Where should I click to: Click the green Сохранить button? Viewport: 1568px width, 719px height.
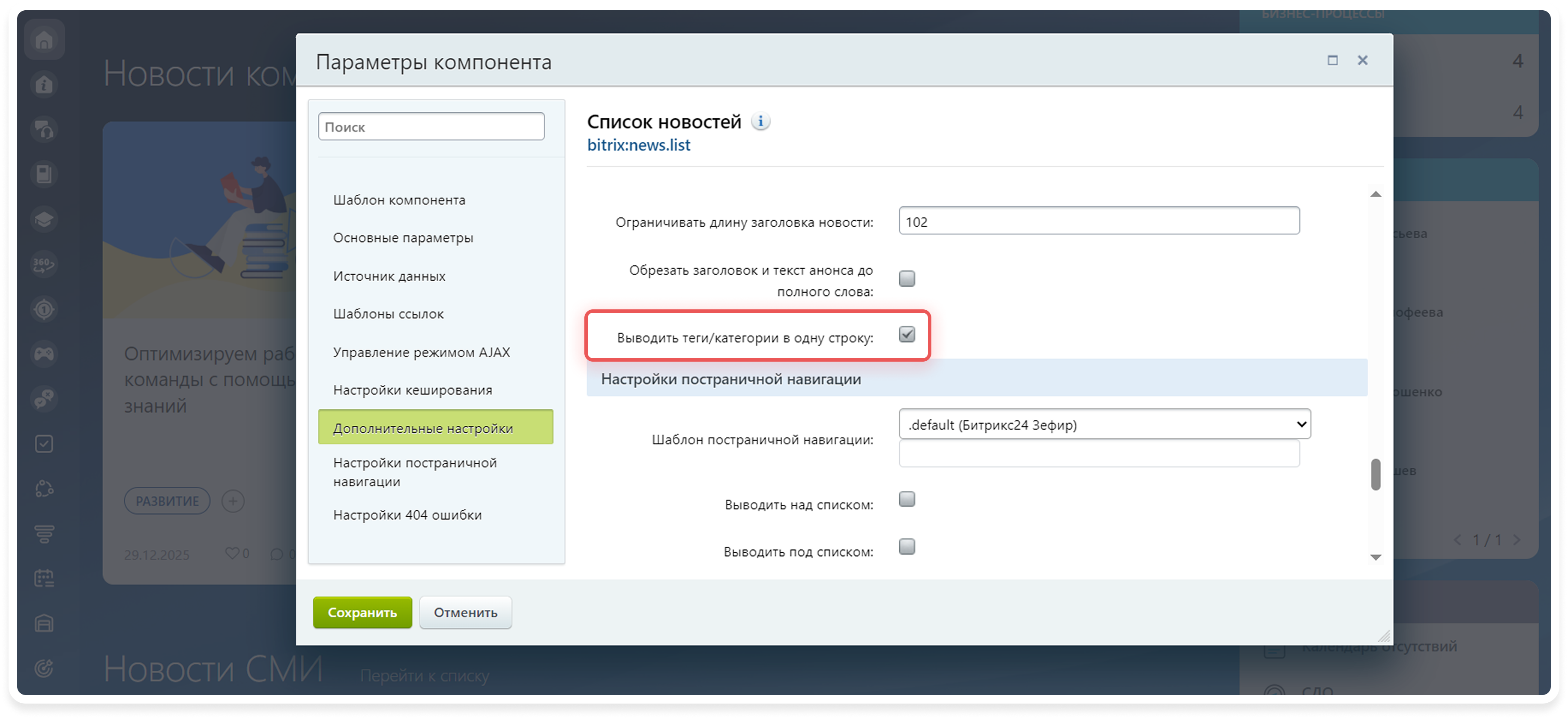362,612
